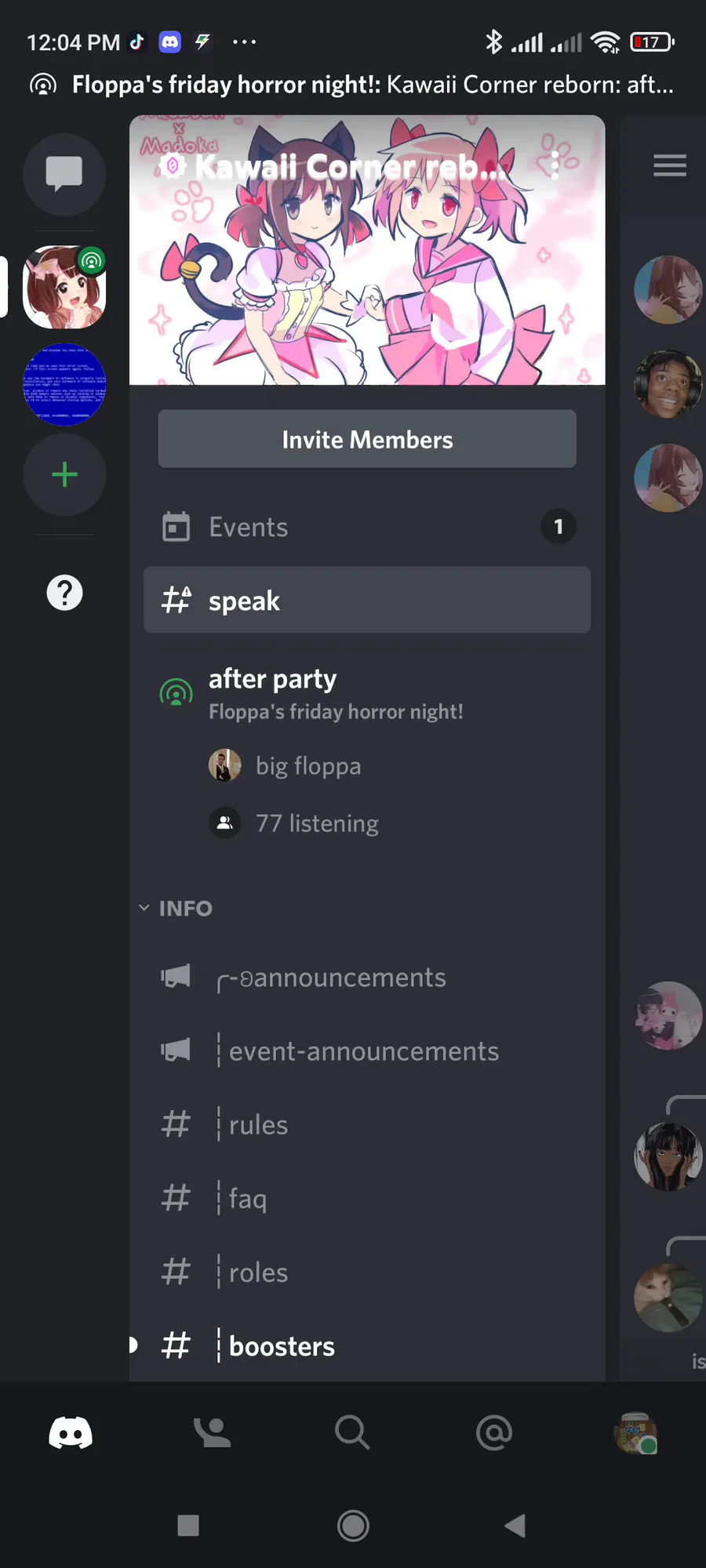Open server options three-dot menu

click(555, 165)
